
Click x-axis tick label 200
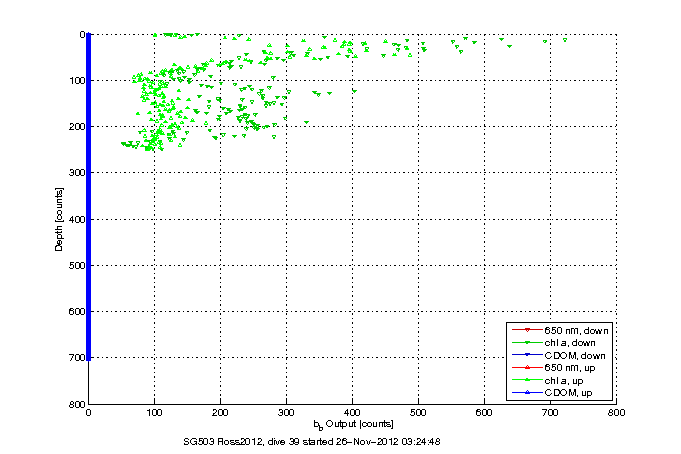point(220,413)
